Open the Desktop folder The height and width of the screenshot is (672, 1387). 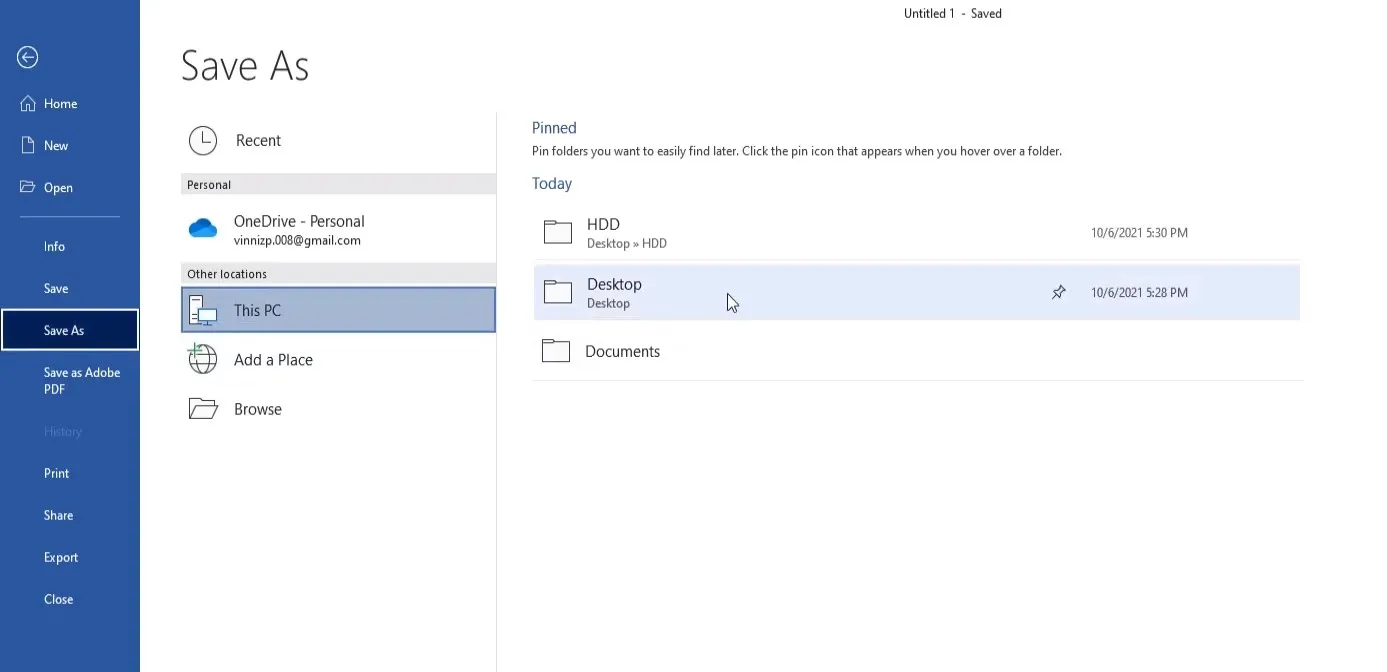[x=614, y=290]
